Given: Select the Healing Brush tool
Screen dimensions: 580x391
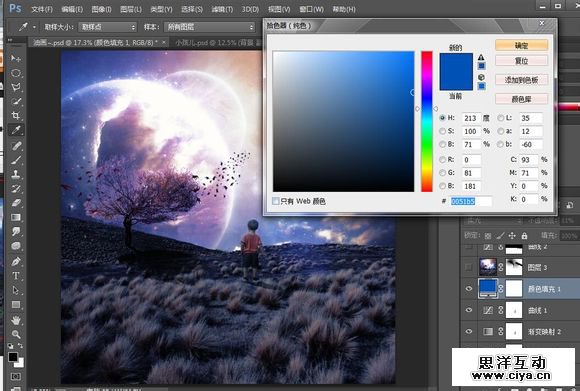Looking at the screenshot, I should [16, 146].
